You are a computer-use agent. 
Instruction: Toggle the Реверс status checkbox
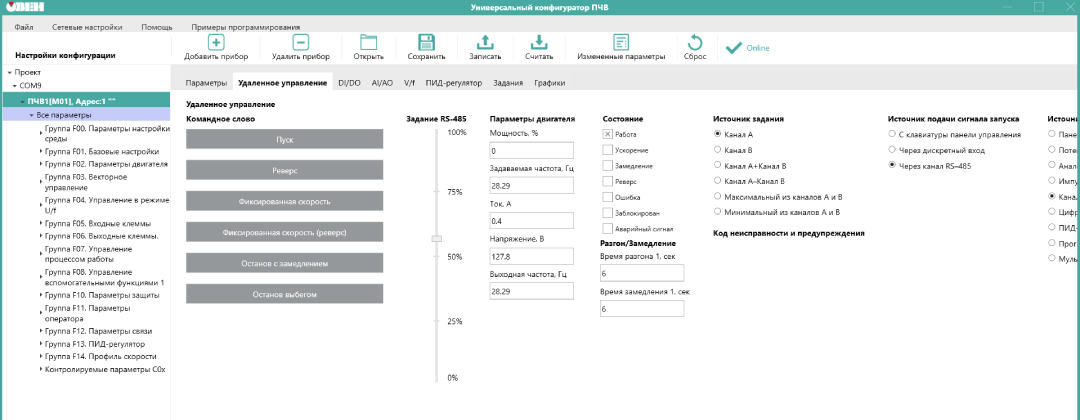[x=608, y=182]
